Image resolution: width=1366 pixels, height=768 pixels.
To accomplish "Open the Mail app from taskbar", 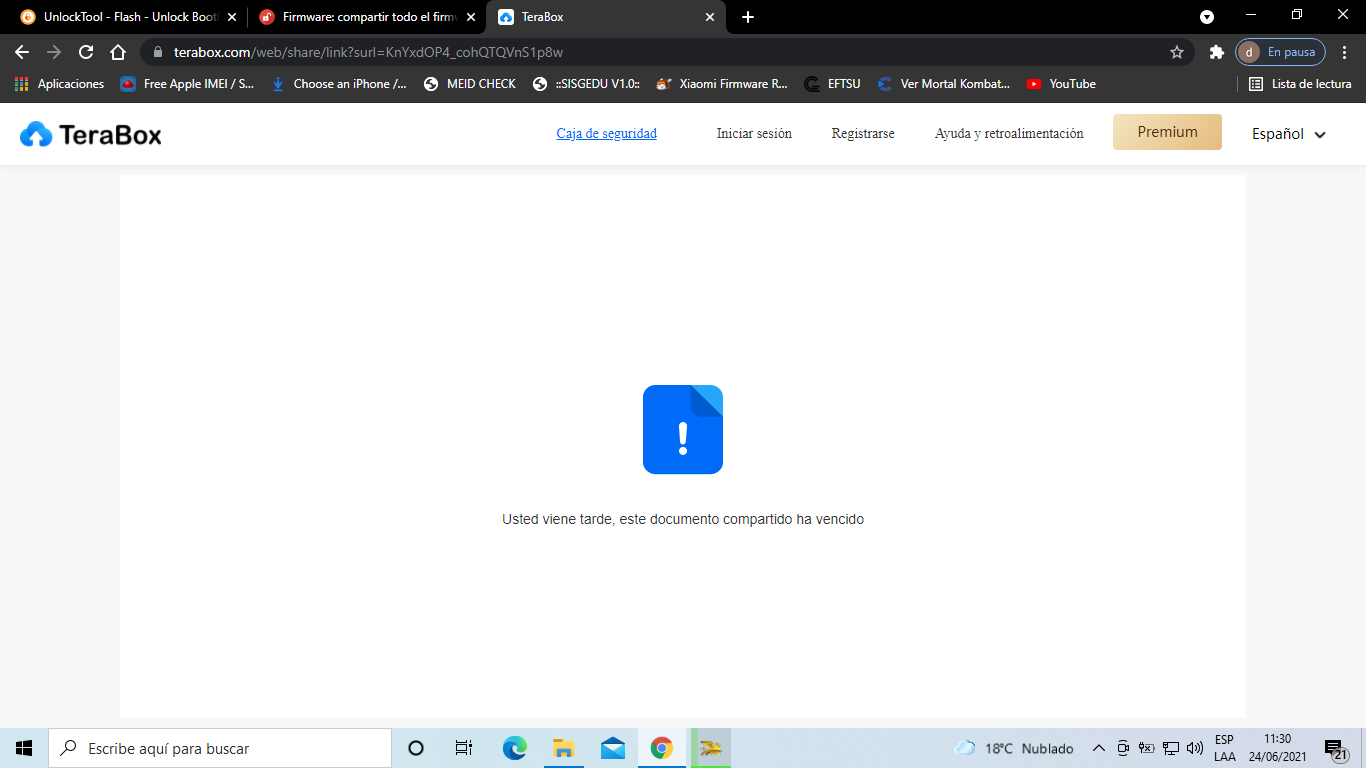I will click(x=612, y=748).
